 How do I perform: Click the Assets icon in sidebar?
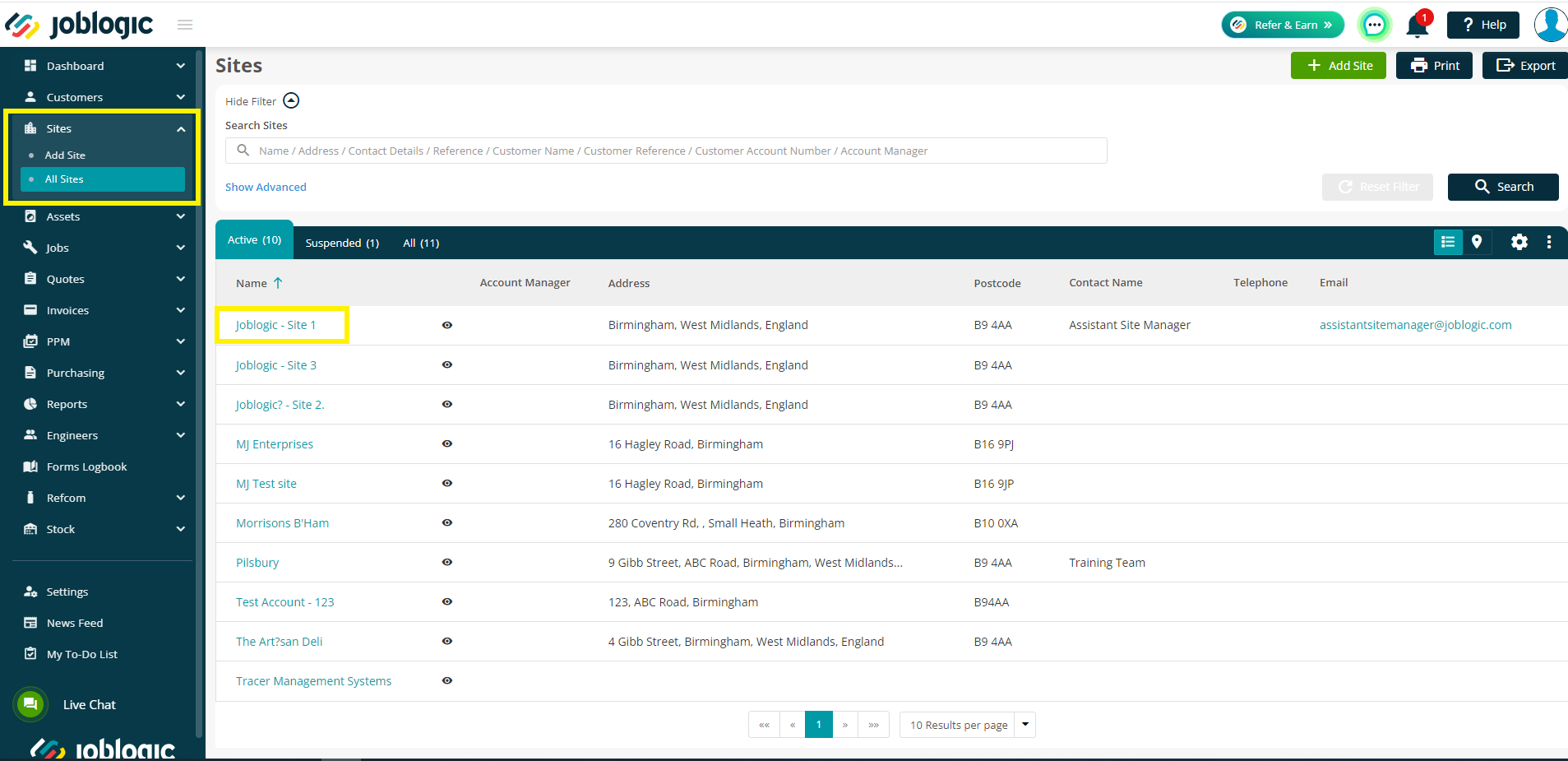(x=30, y=216)
